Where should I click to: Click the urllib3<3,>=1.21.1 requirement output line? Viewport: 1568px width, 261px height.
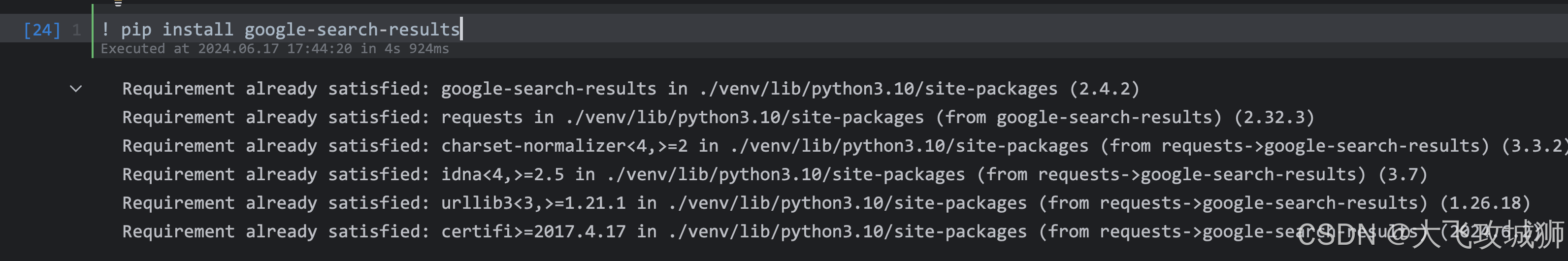(x=826, y=202)
